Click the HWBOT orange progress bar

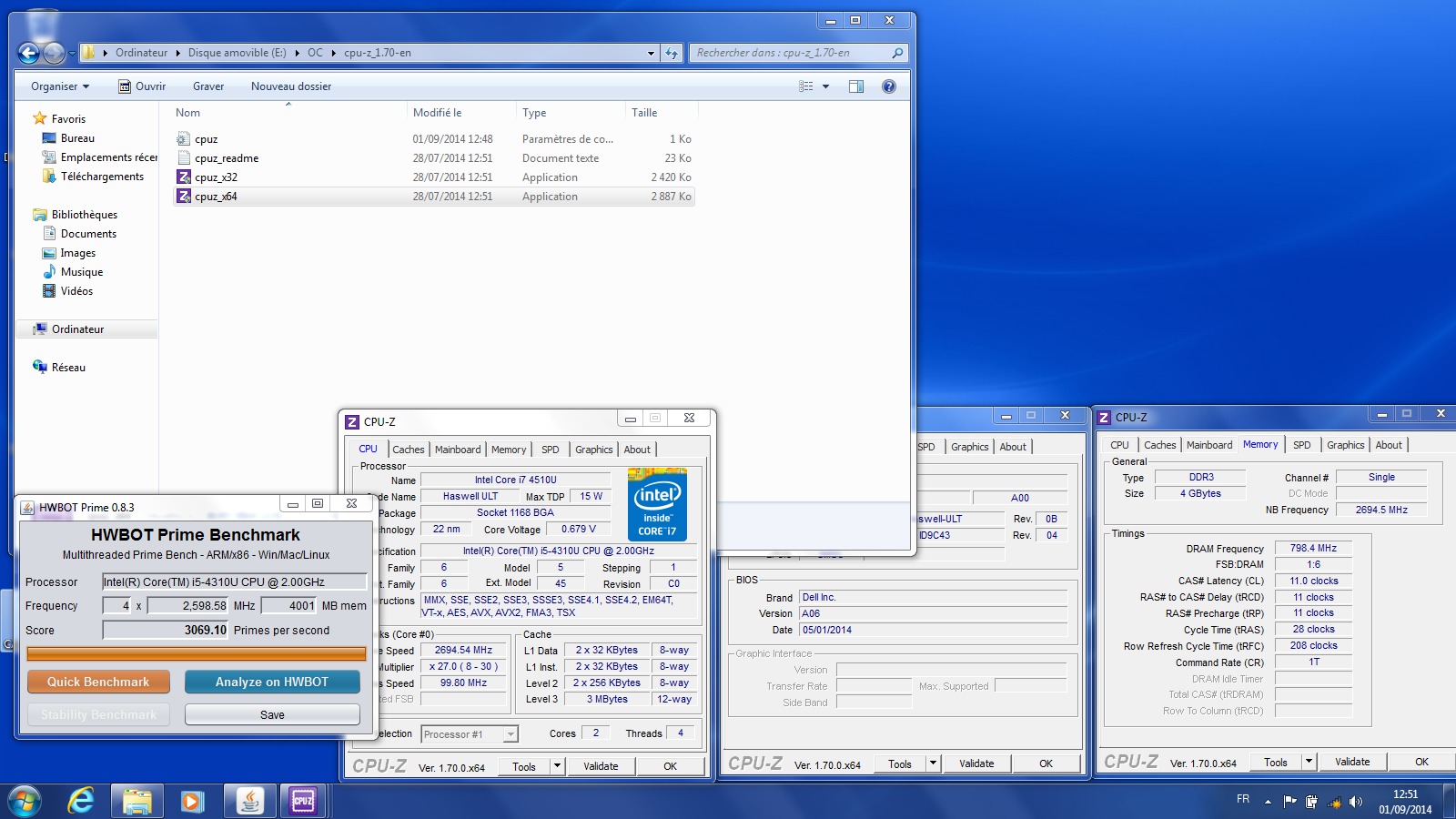coord(197,653)
